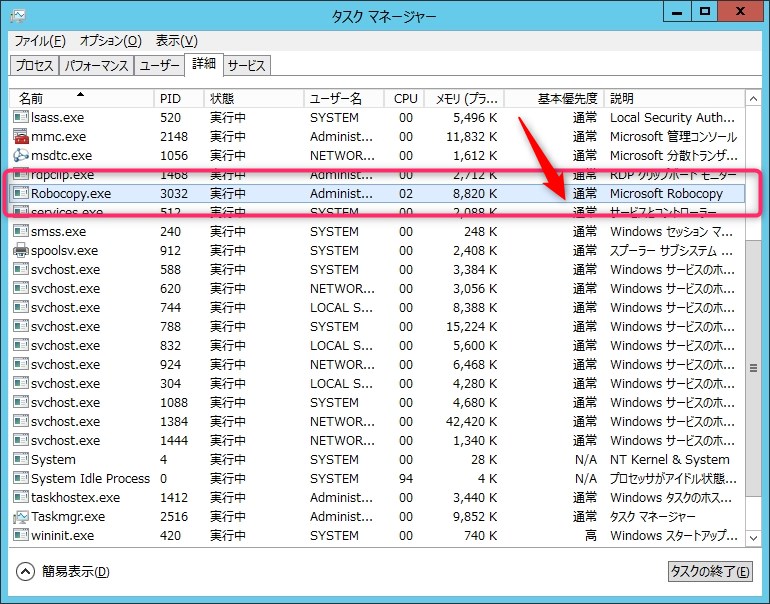This screenshot has width=770, height=604.
Task: Click the icon of svchost.exe PID 1384
Action: point(21,421)
